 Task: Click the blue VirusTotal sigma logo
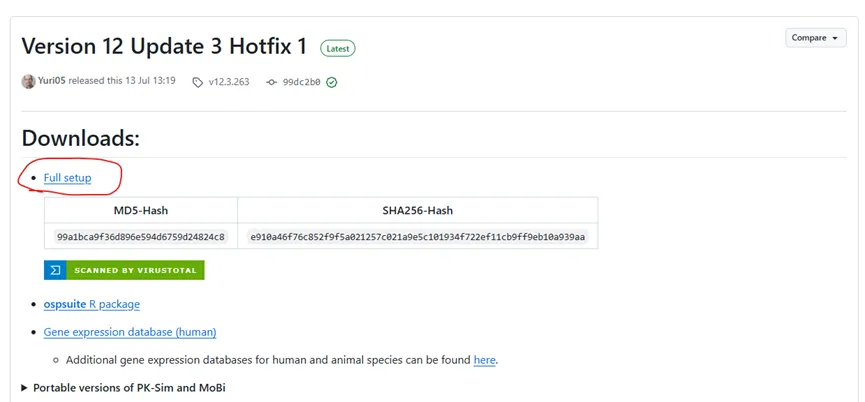55,270
